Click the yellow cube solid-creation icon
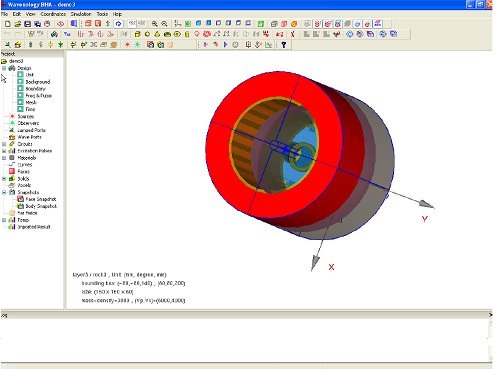The width and height of the screenshot is (500, 369). point(137,34)
